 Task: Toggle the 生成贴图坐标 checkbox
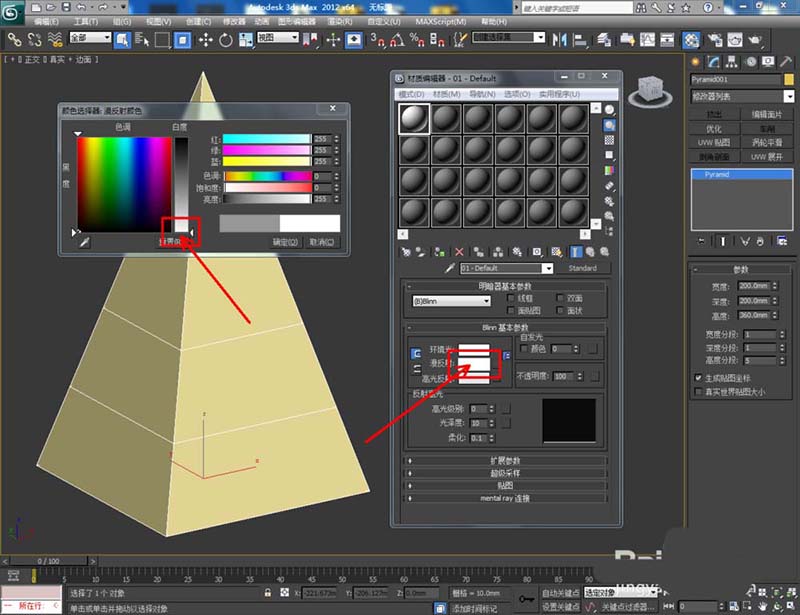click(x=698, y=377)
